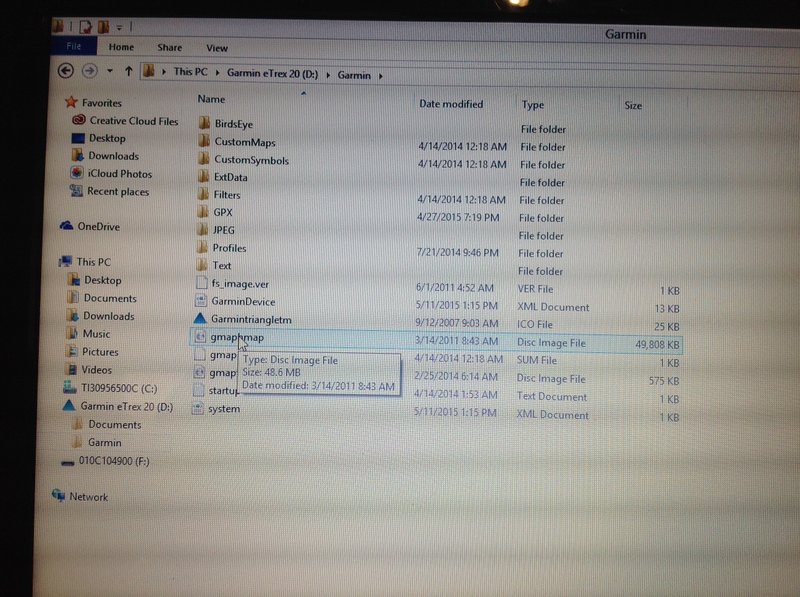Click the SUM File type cell
The image size is (800, 597).
point(537,360)
